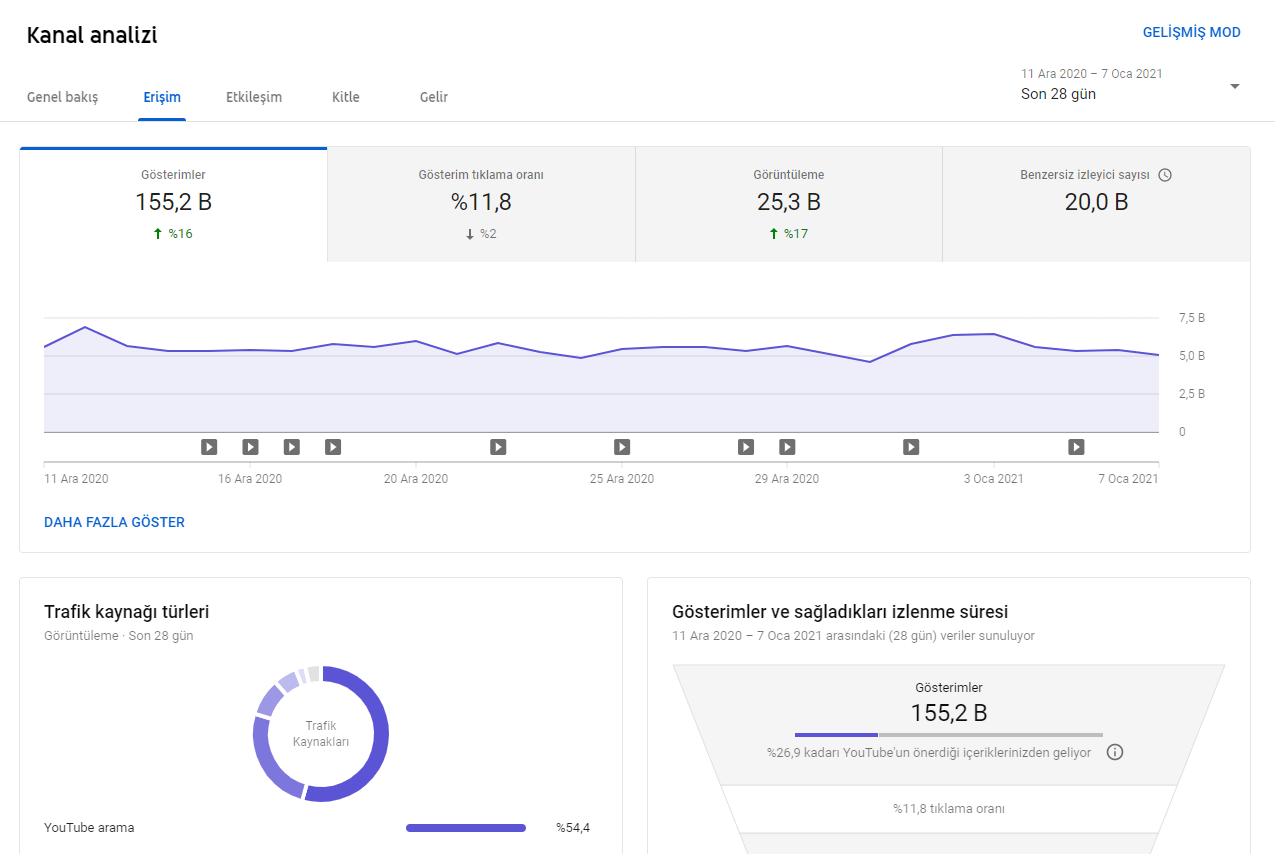1275x854 pixels.
Task: Click the GELİŞMİŞ MOD link
Action: pyautogui.click(x=1192, y=32)
